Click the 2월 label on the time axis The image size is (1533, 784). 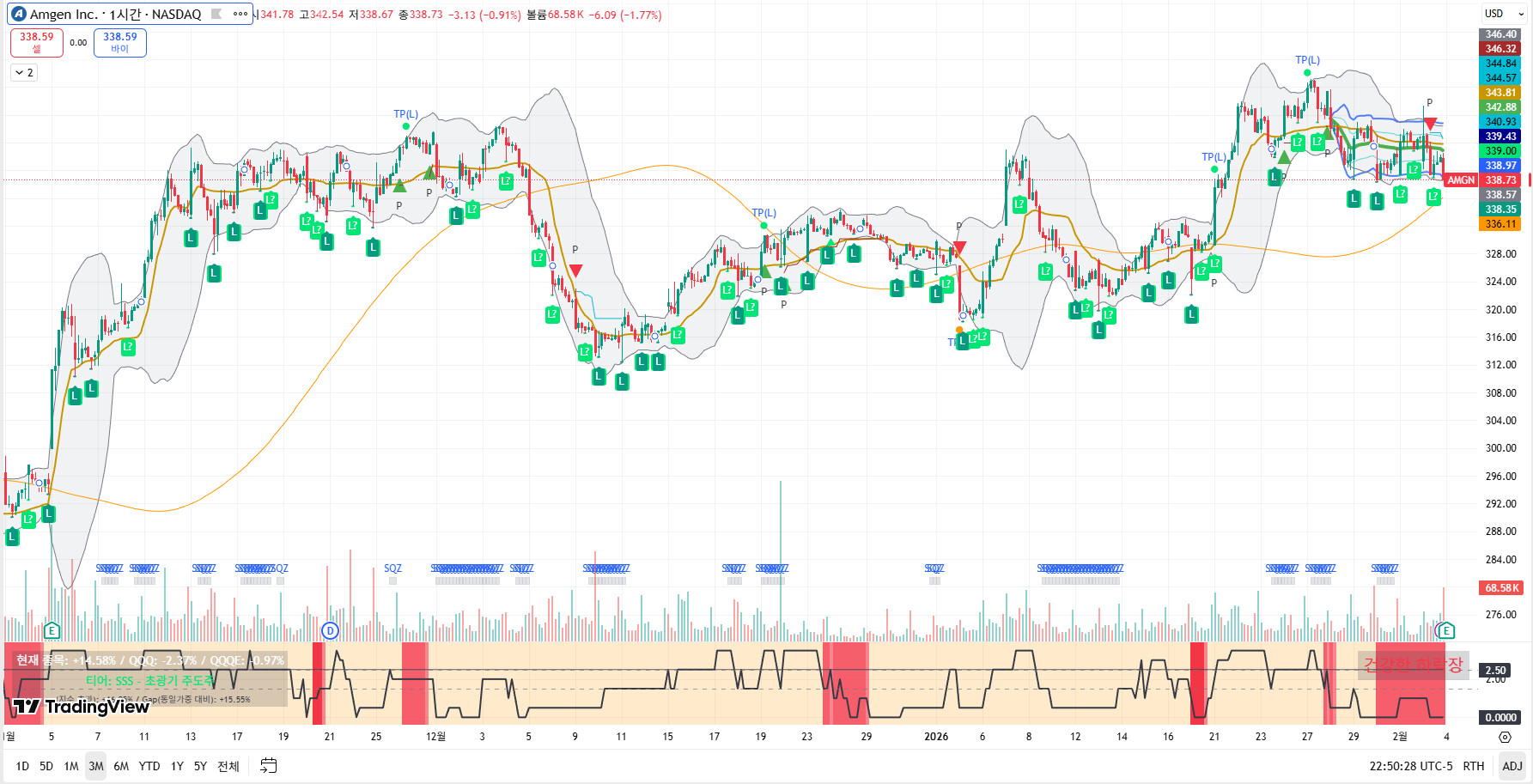pos(1400,737)
